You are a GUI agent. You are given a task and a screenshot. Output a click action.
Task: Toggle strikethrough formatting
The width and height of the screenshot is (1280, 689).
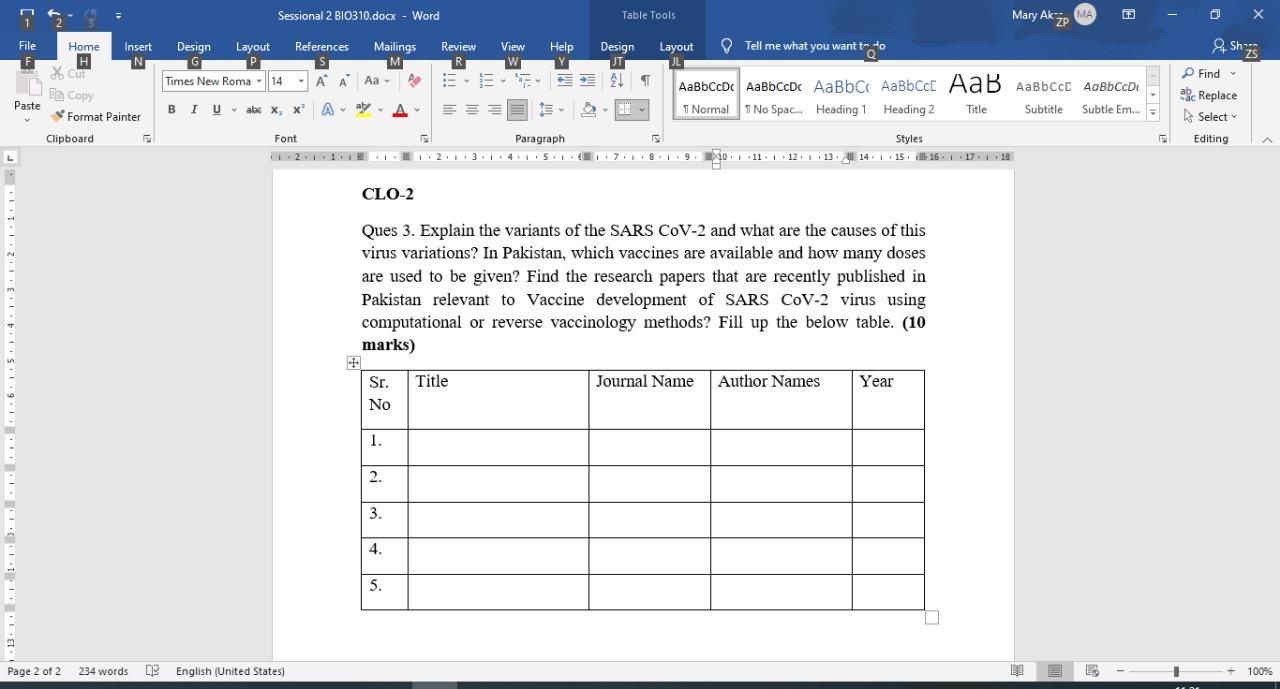(253, 109)
